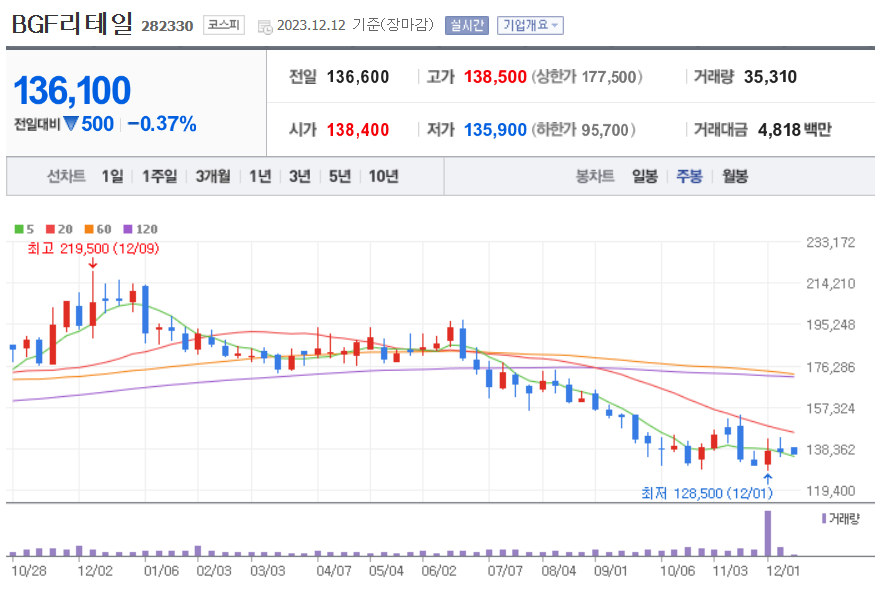The height and width of the screenshot is (598, 875).
Task: Click the 233,172 y-axis label
Action: coord(830,243)
